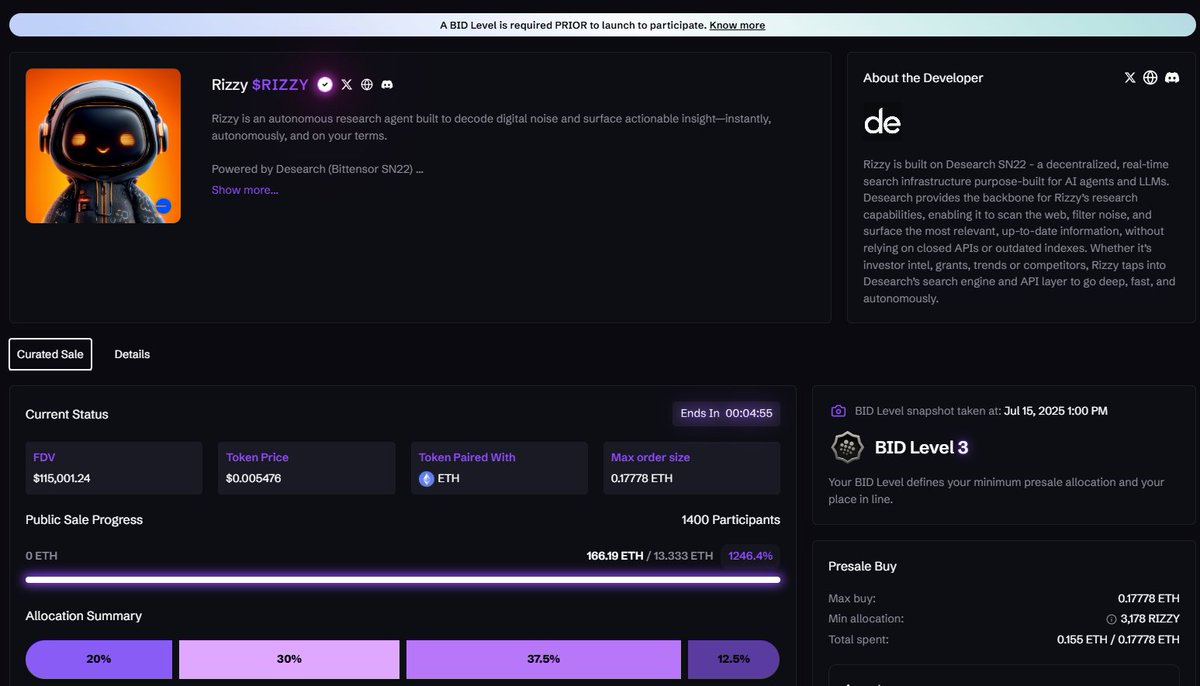Click the About the Developer heading
The height and width of the screenshot is (686, 1200).
(923, 78)
